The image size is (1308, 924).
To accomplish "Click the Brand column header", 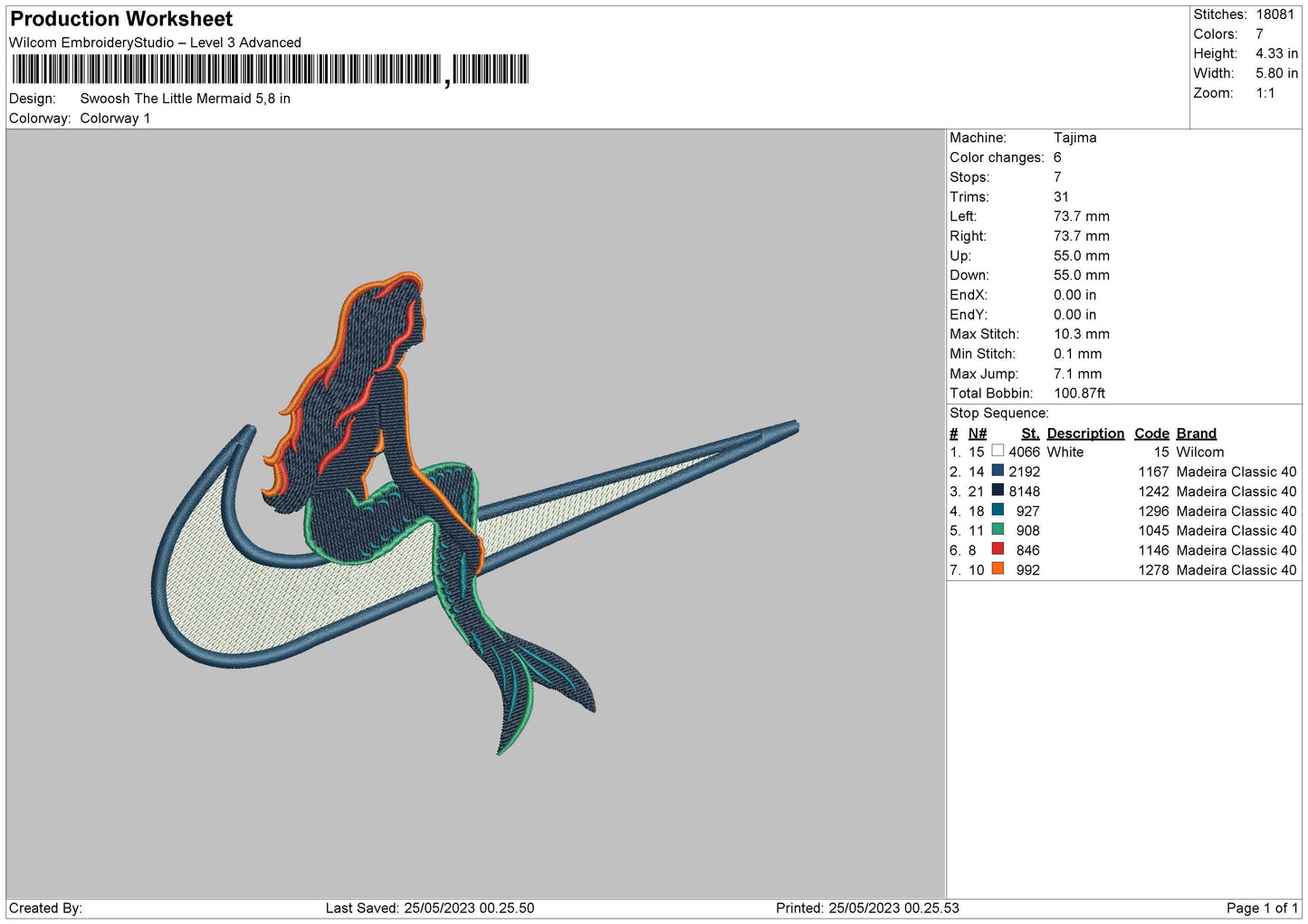I will click(1196, 433).
